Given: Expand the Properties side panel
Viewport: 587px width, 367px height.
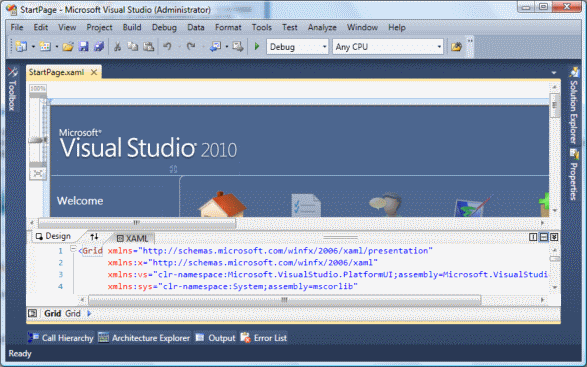Looking at the screenshot, I should coord(574,175).
